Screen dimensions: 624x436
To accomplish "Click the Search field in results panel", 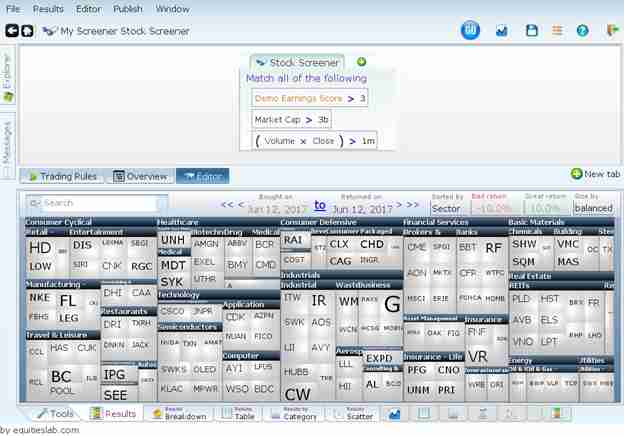I will tap(97, 203).
